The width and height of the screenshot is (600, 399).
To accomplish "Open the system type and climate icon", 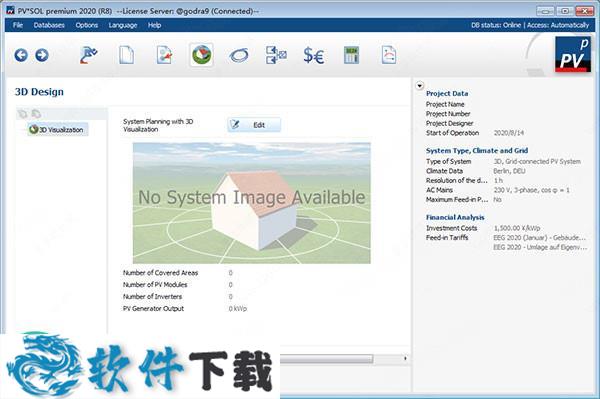I will tap(164, 55).
